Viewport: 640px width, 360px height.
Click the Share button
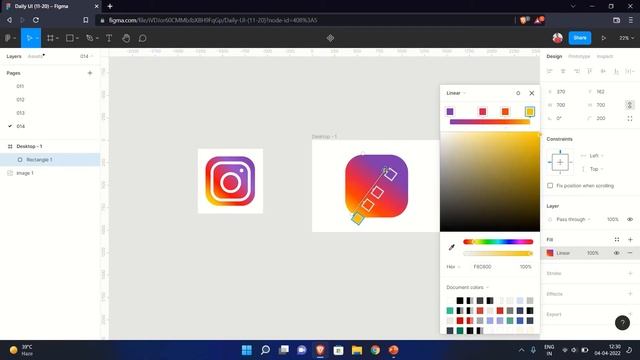[x=580, y=38]
